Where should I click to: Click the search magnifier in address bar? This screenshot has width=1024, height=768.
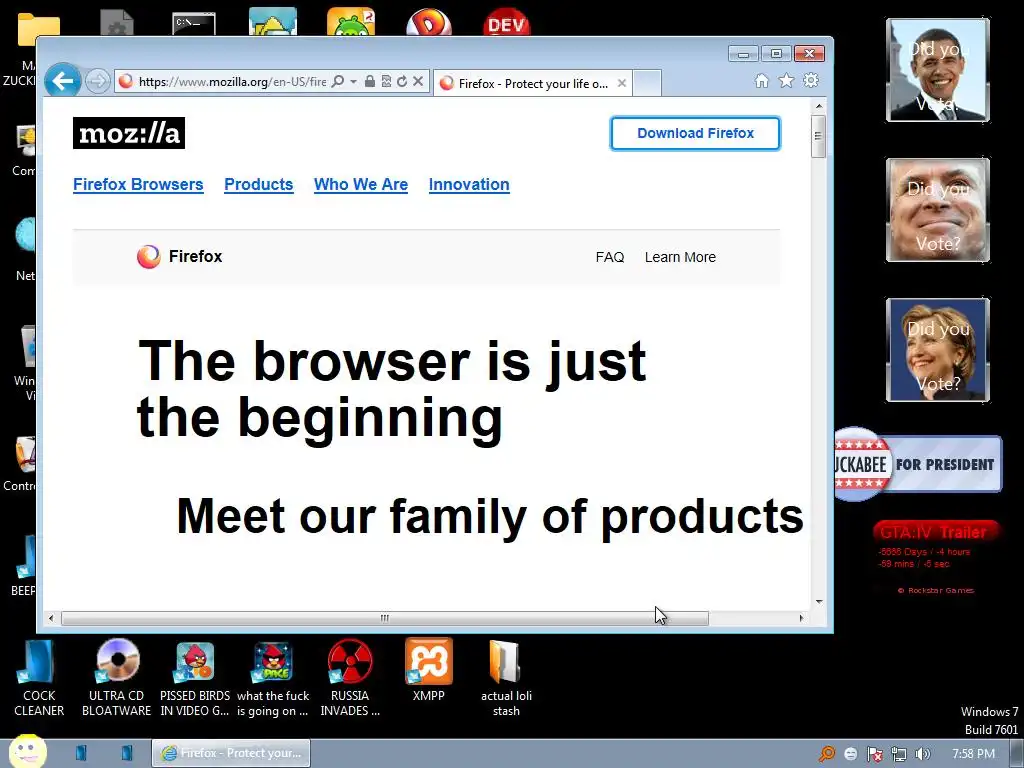(x=338, y=82)
